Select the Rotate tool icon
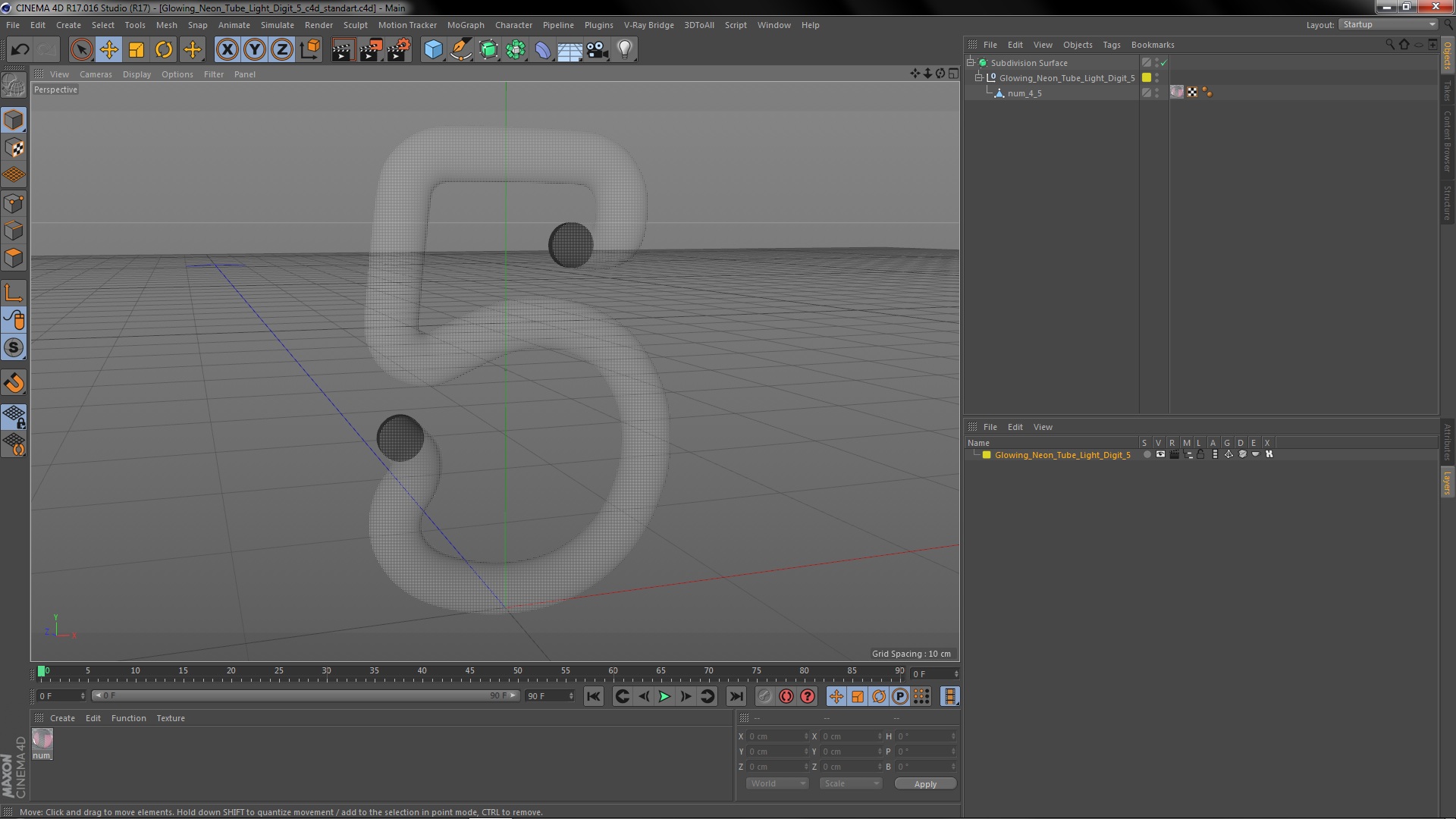1456x819 pixels. pyautogui.click(x=164, y=50)
